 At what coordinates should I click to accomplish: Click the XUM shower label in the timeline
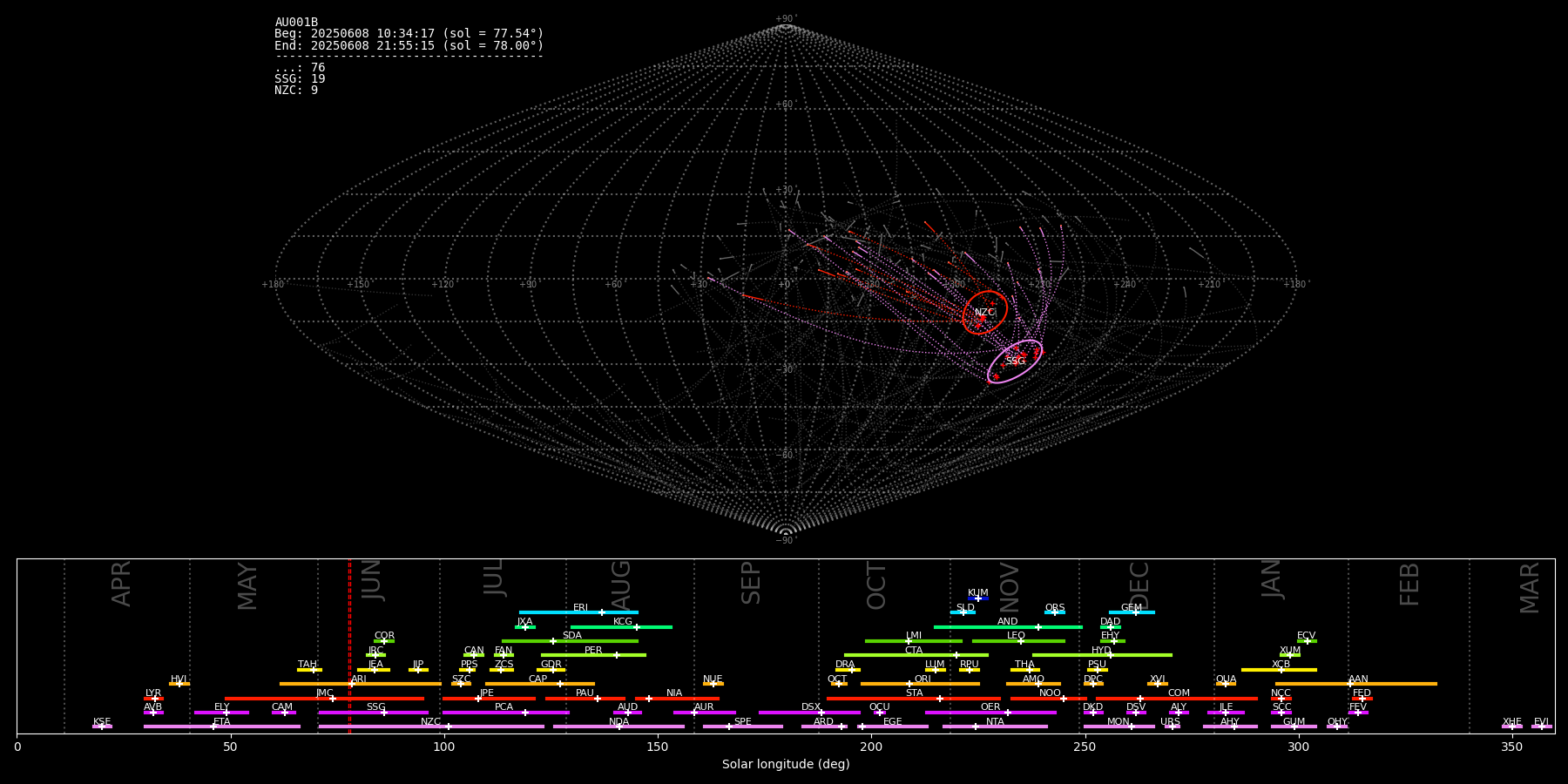click(x=1290, y=651)
